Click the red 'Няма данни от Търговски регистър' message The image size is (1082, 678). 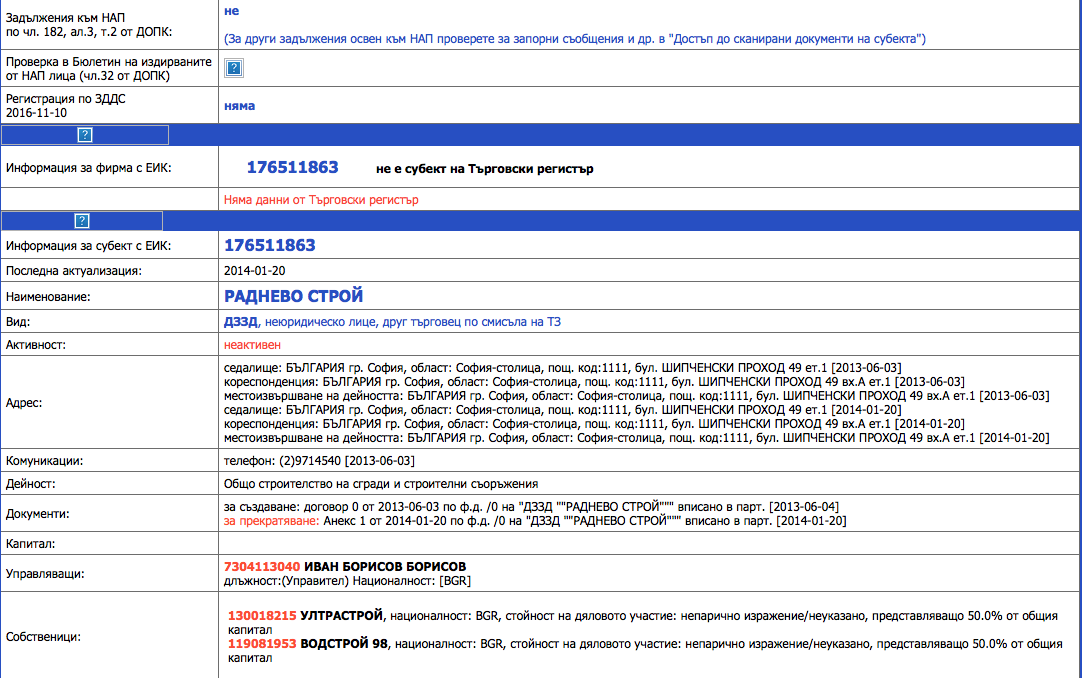coord(321,200)
